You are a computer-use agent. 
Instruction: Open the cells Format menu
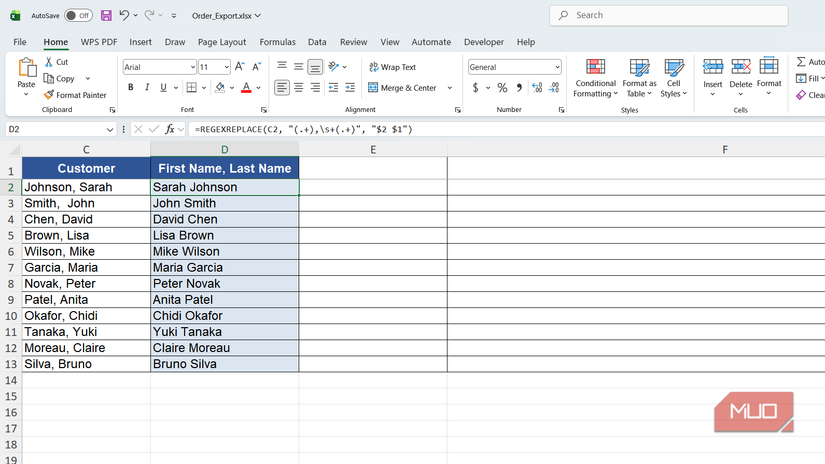769,77
